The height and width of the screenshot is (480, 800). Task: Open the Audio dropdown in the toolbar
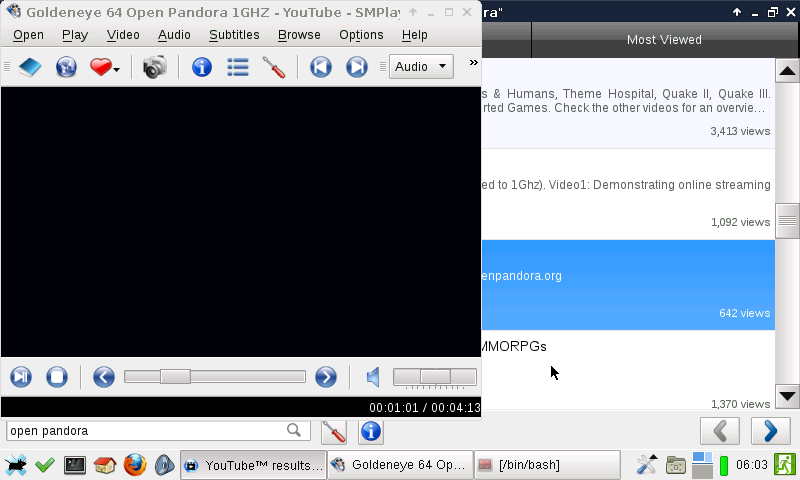click(421, 67)
